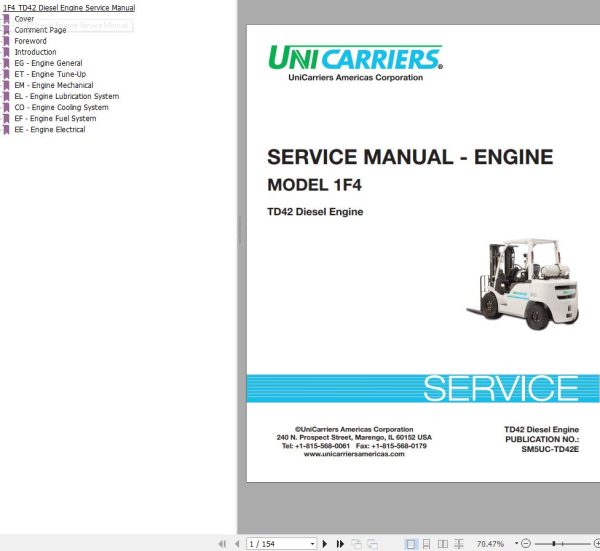The width and height of the screenshot is (600, 551).
Task: Open EL - Engine Lubrication System bookmark
Action: coord(67,96)
